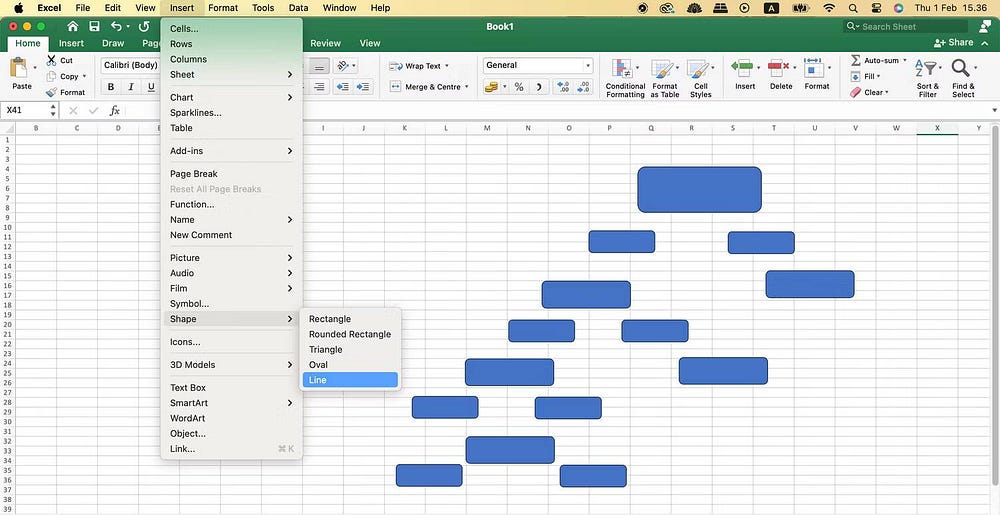Click the Redo arrow icon
1000x515 pixels.
(144, 27)
